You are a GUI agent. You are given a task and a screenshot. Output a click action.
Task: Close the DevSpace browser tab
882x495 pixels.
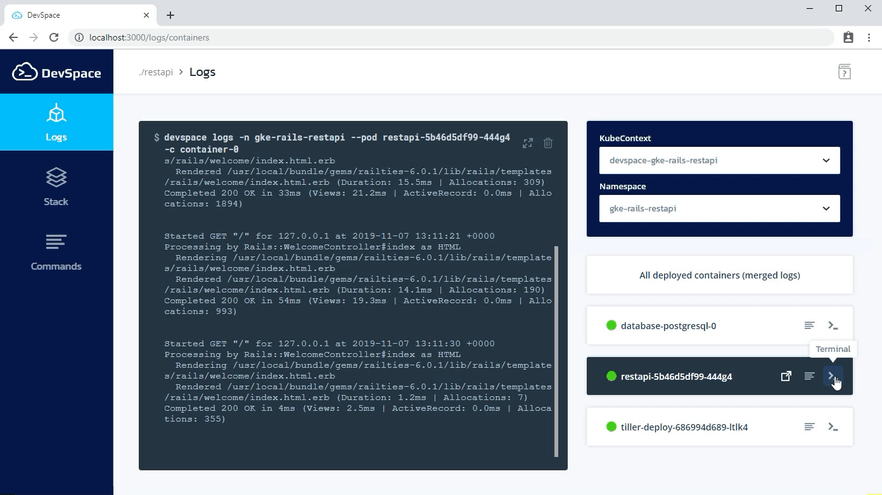[146, 15]
